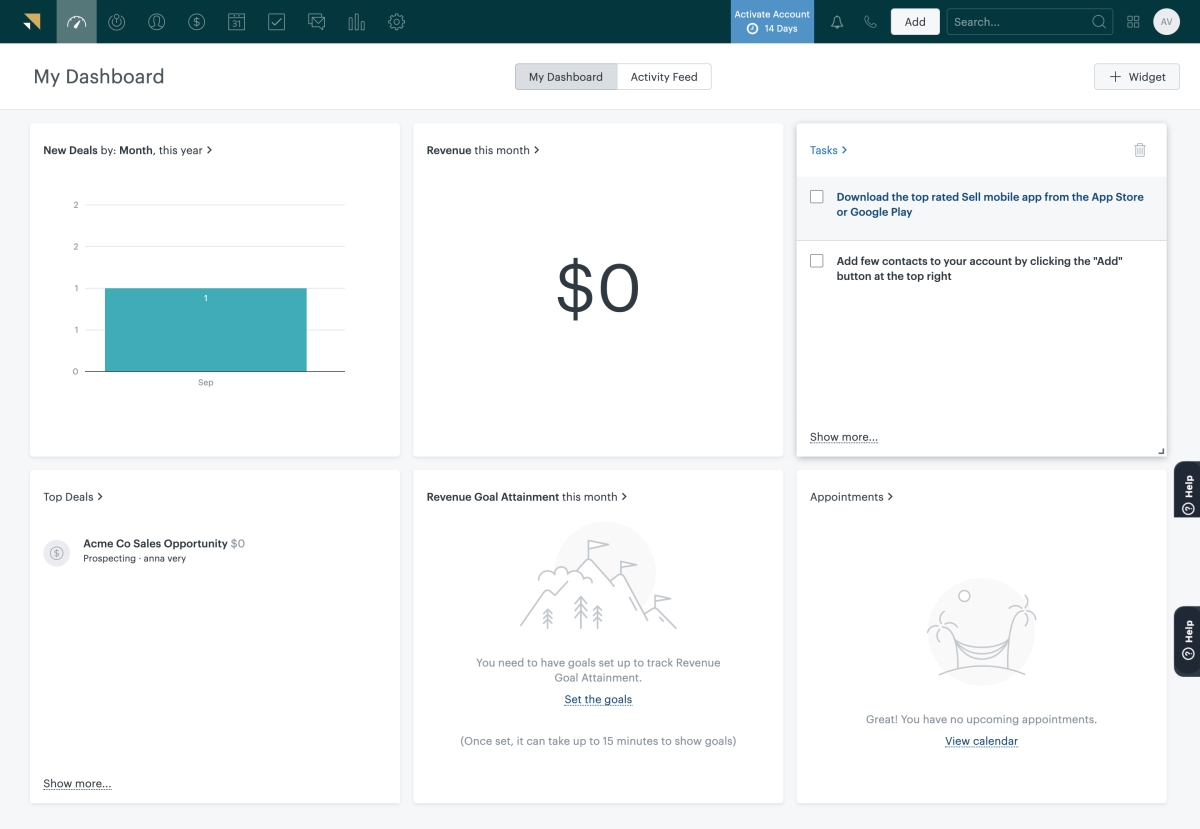The width and height of the screenshot is (1200, 829).
Task: Click Set the goals link
Action: [598, 699]
